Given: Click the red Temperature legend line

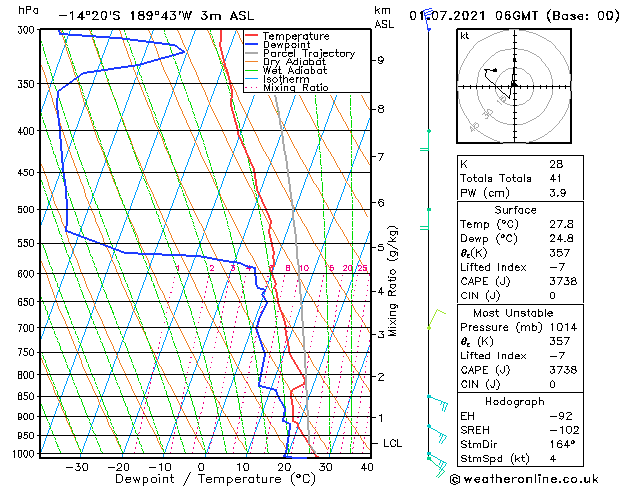Looking at the screenshot, I should [251, 36].
